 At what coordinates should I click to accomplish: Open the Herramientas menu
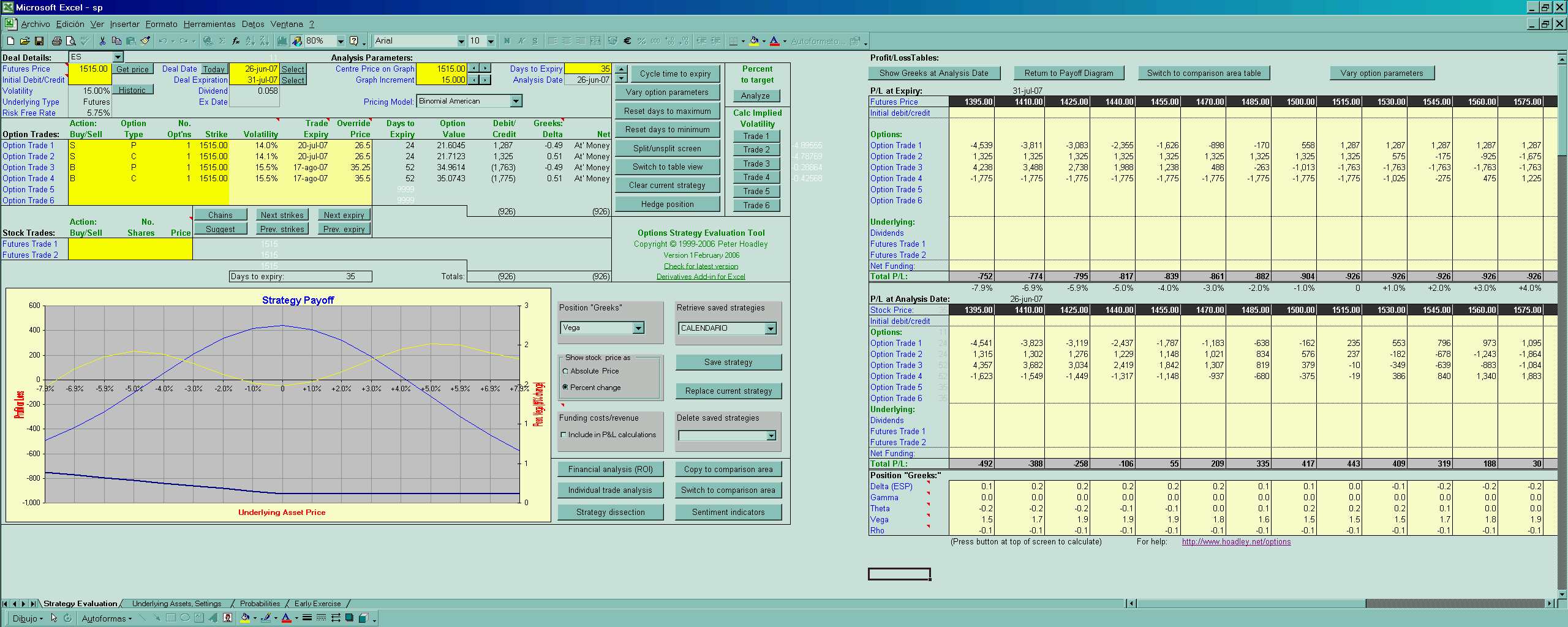pyautogui.click(x=209, y=24)
